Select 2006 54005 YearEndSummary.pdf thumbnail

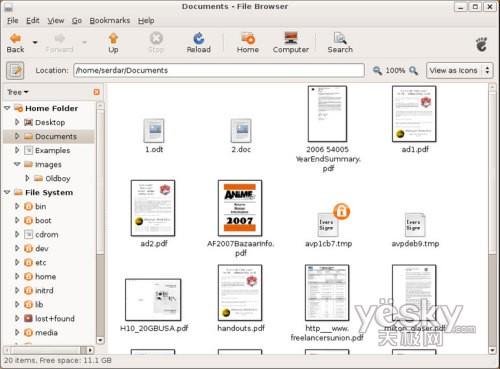327,114
